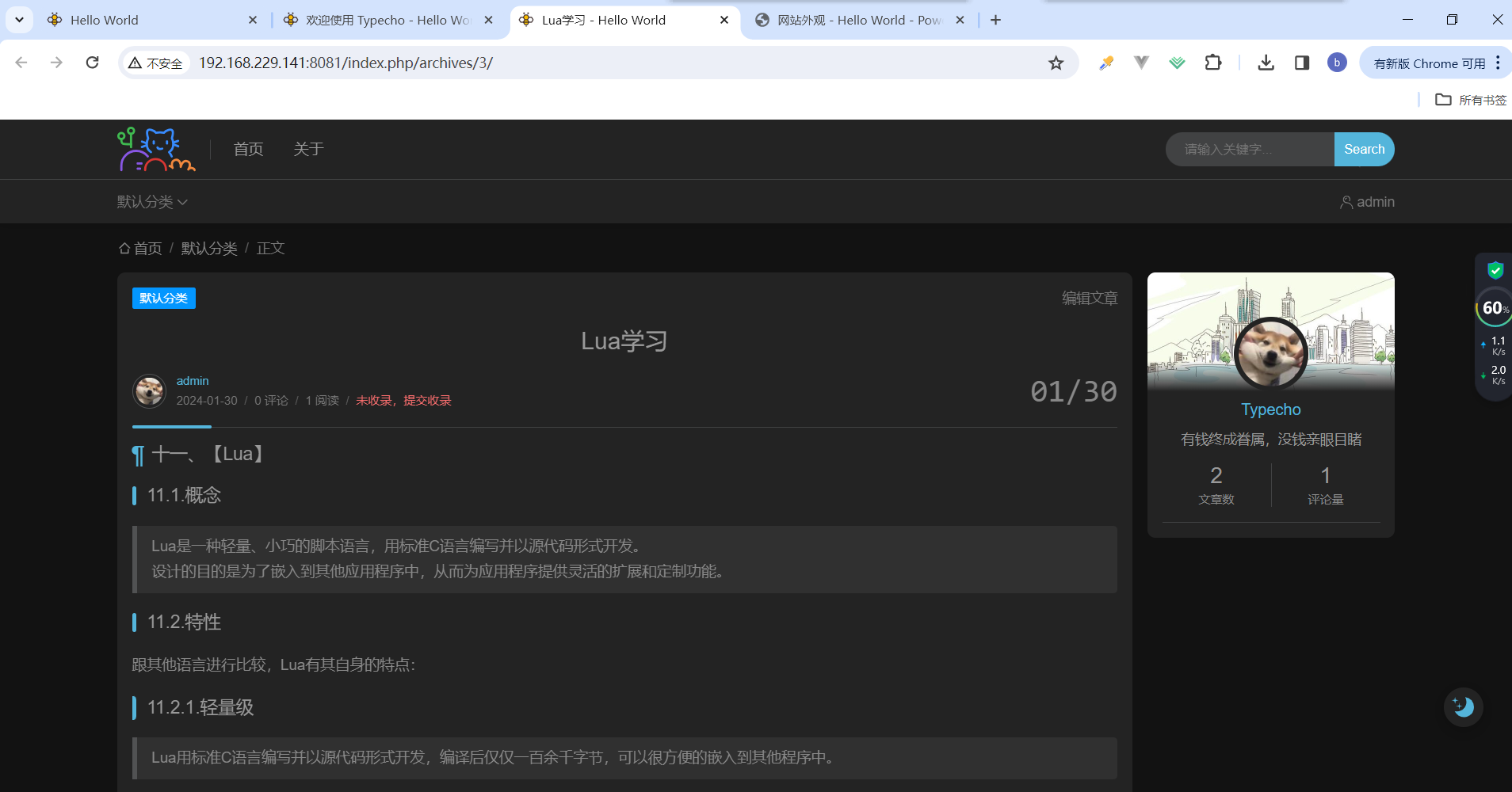Click the 有新版 Chrome 可用 update button

[1429, 63]
